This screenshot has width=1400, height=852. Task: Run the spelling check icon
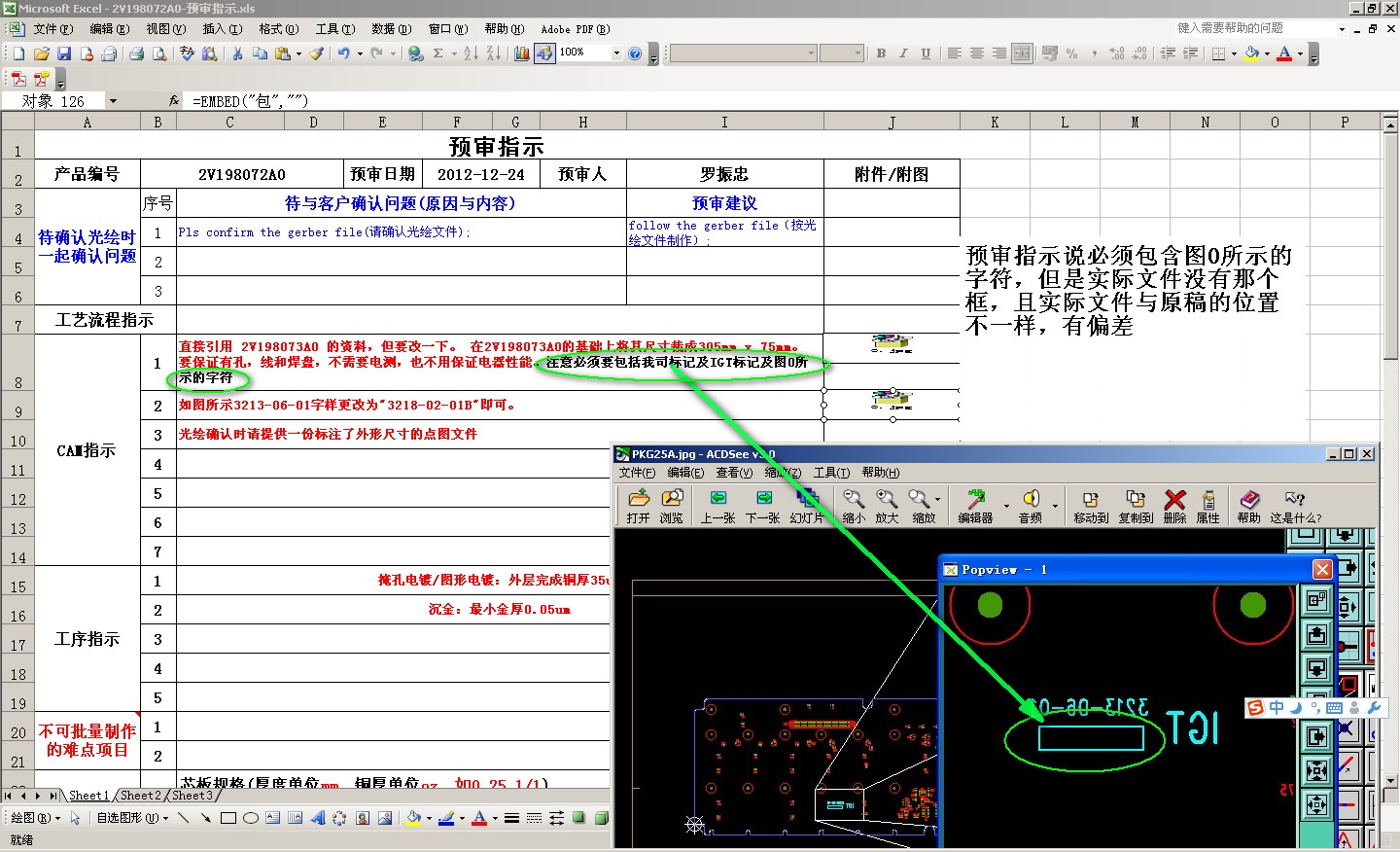click(188, 53)
